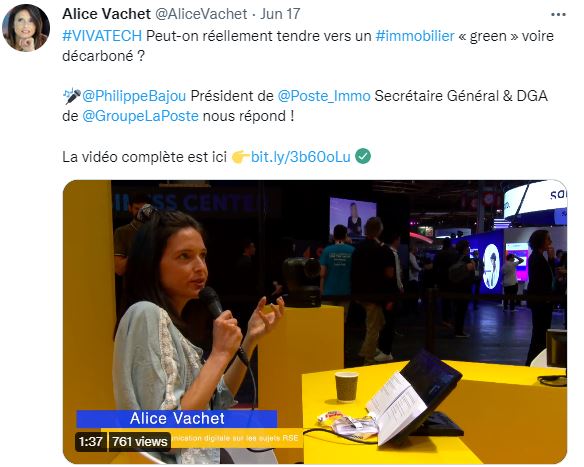Open the three-dot more options menu

(x=558, y=15)
